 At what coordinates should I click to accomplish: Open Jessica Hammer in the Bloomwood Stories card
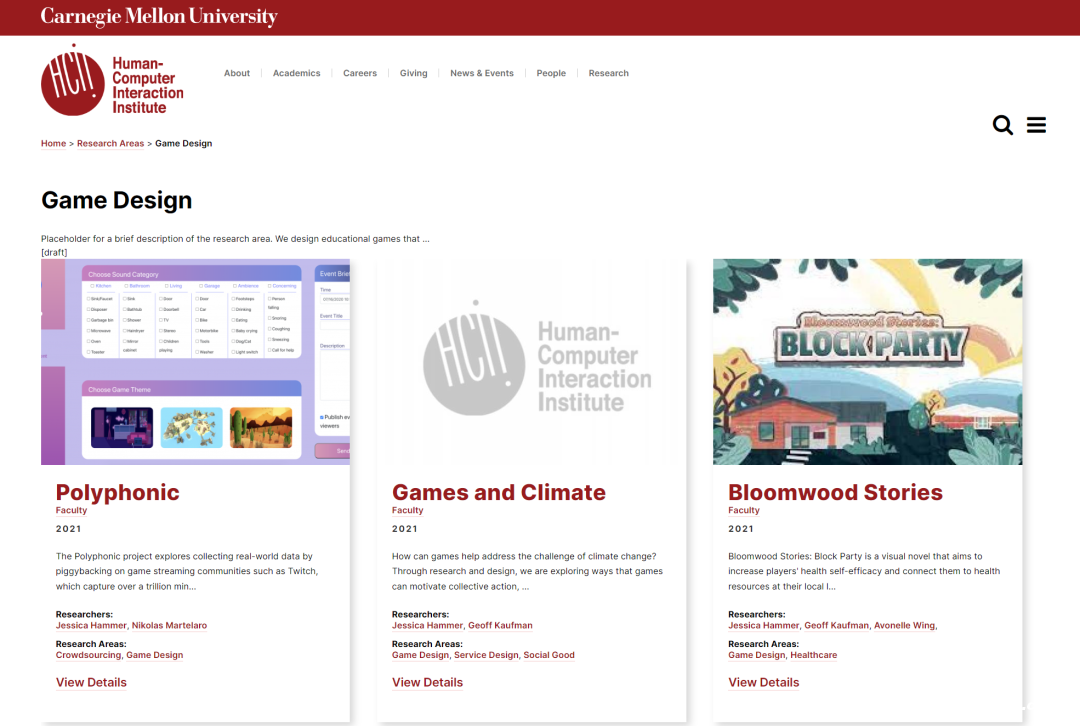tap(763, 625)
